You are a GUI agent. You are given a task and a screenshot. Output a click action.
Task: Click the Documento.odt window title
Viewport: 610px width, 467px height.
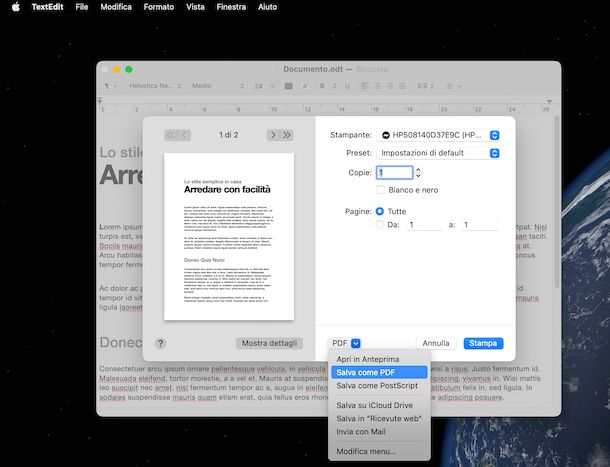[x=313, y=69]
